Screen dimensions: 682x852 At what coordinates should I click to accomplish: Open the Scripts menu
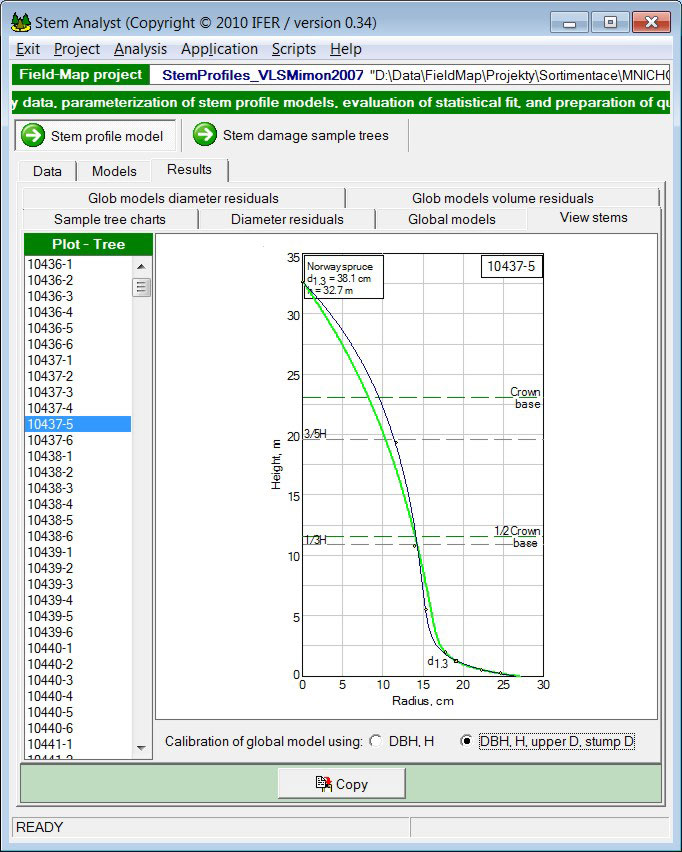(x=293, y=49)
